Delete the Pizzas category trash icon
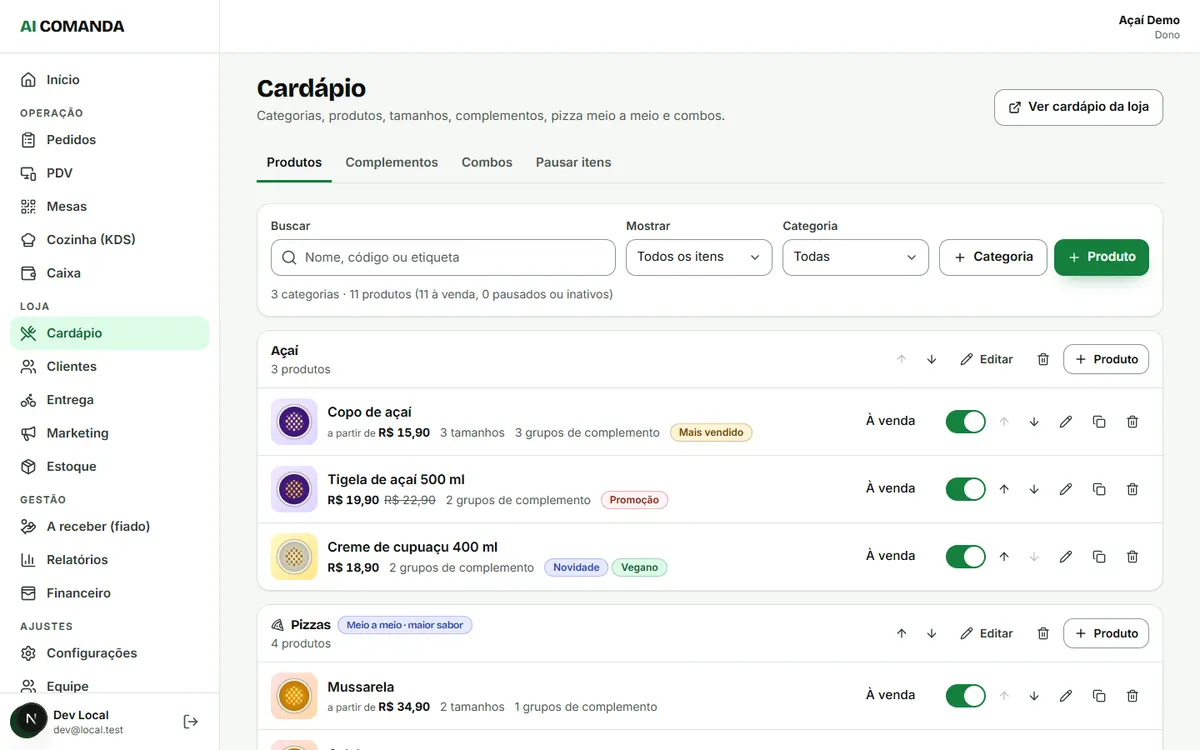 [1043, 633]
